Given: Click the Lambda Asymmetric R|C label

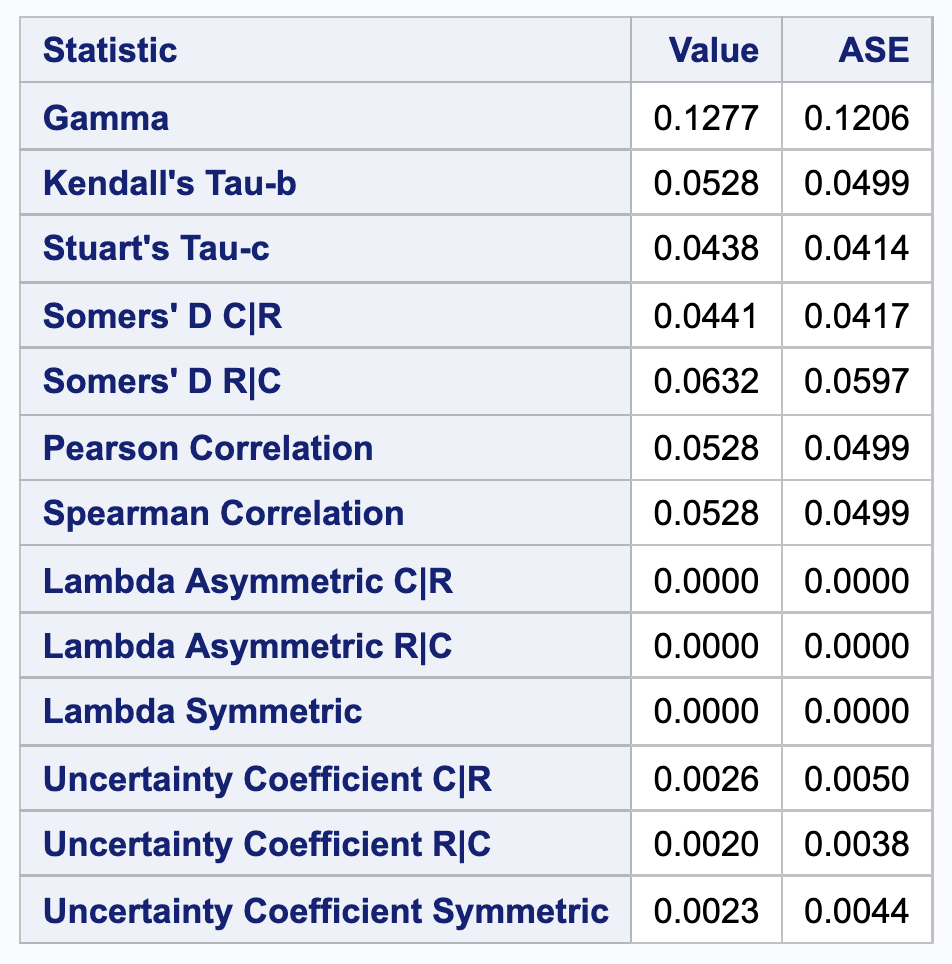Looking at the screenshot, I should click(x=247, y=646).
